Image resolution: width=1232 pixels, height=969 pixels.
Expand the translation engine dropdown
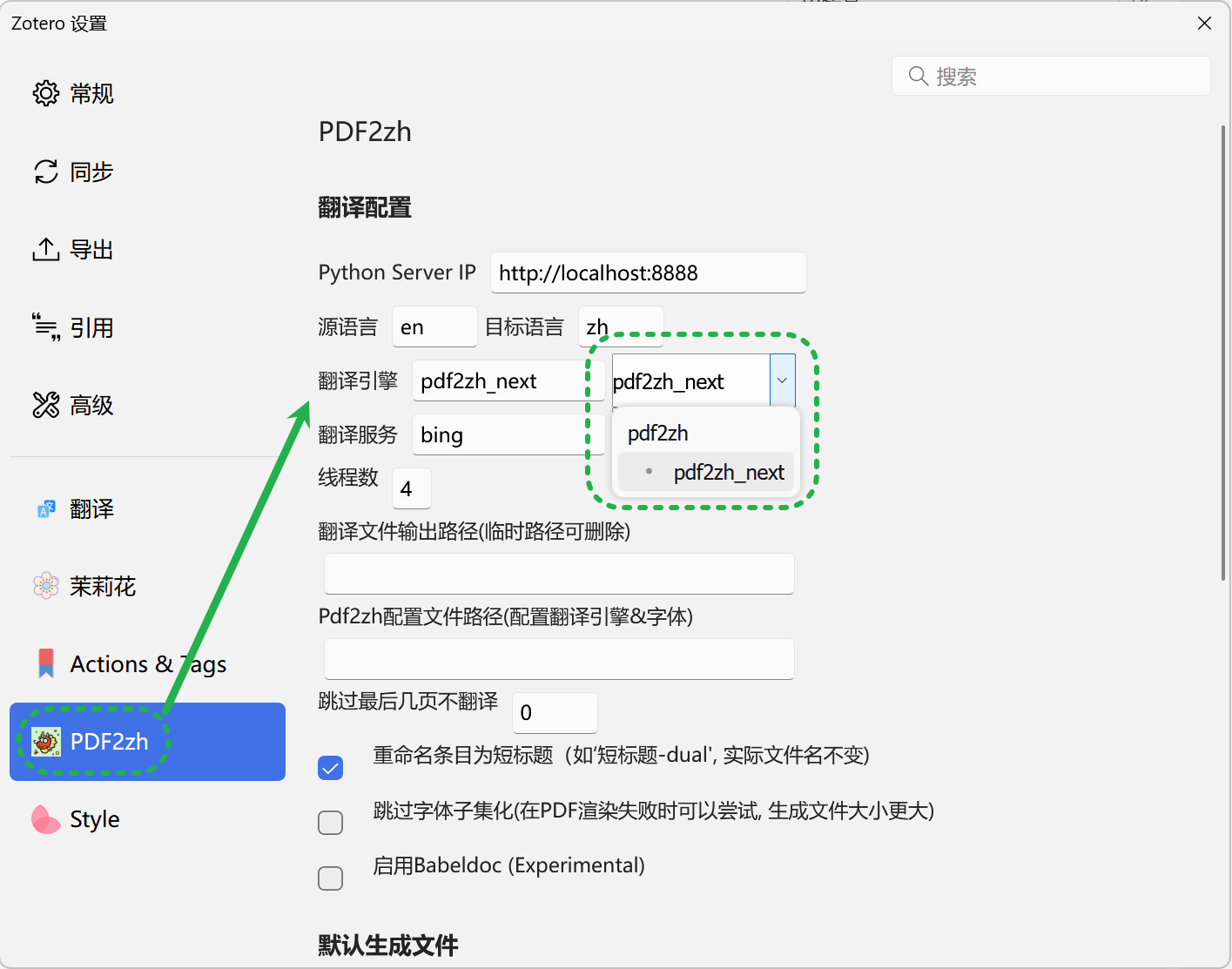click(782, 380)
